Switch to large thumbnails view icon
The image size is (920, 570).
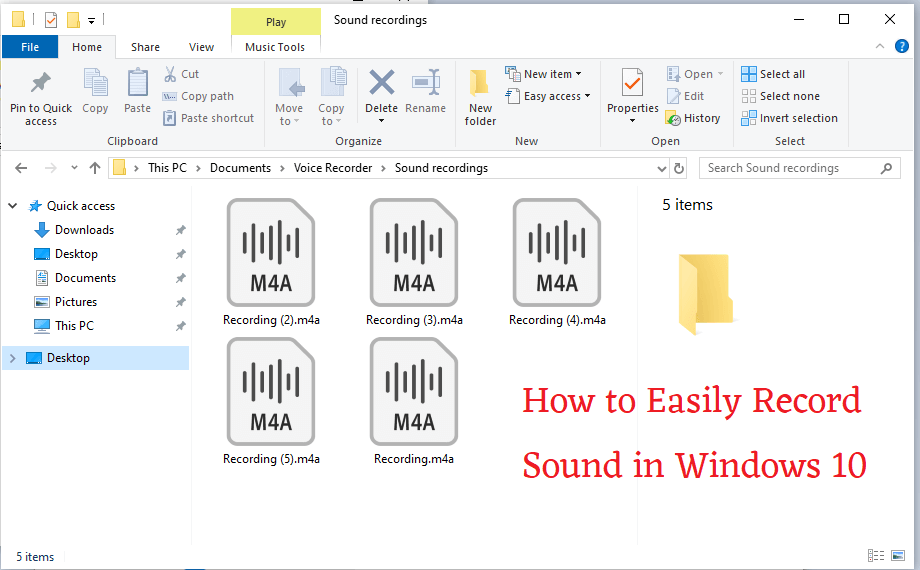click(x=898, y=555)
